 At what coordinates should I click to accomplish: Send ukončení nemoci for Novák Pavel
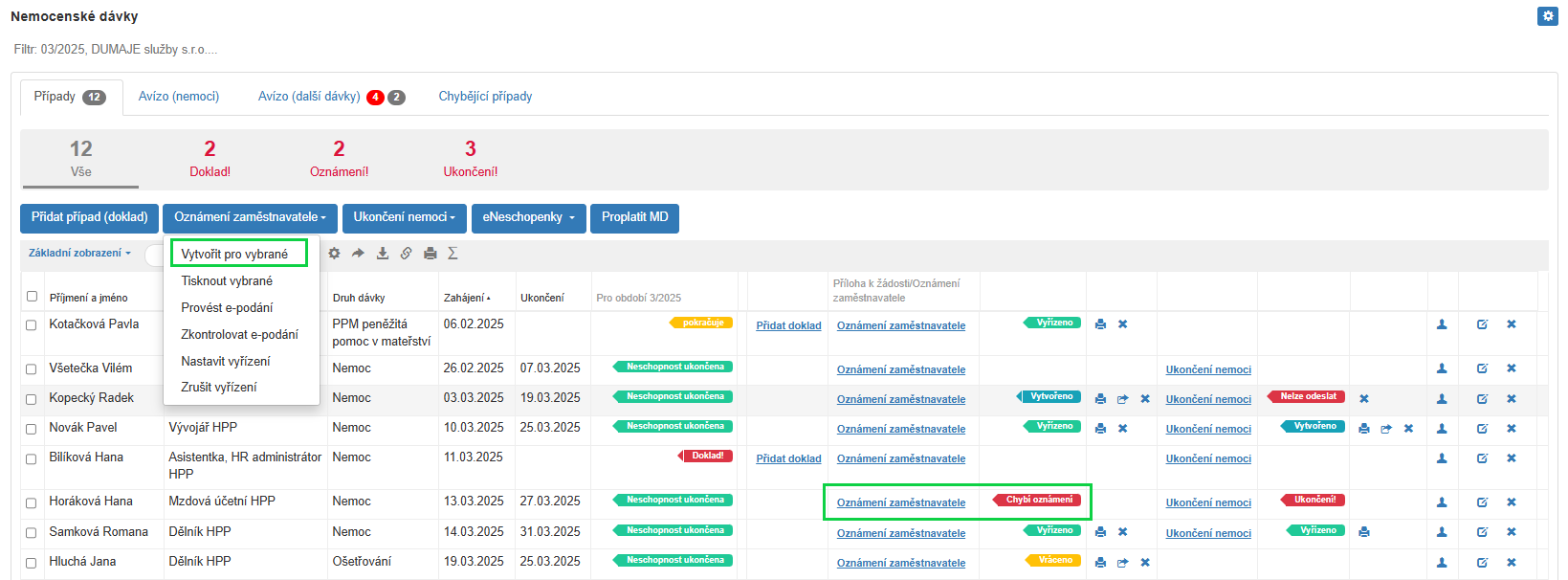coord(1386,429)
